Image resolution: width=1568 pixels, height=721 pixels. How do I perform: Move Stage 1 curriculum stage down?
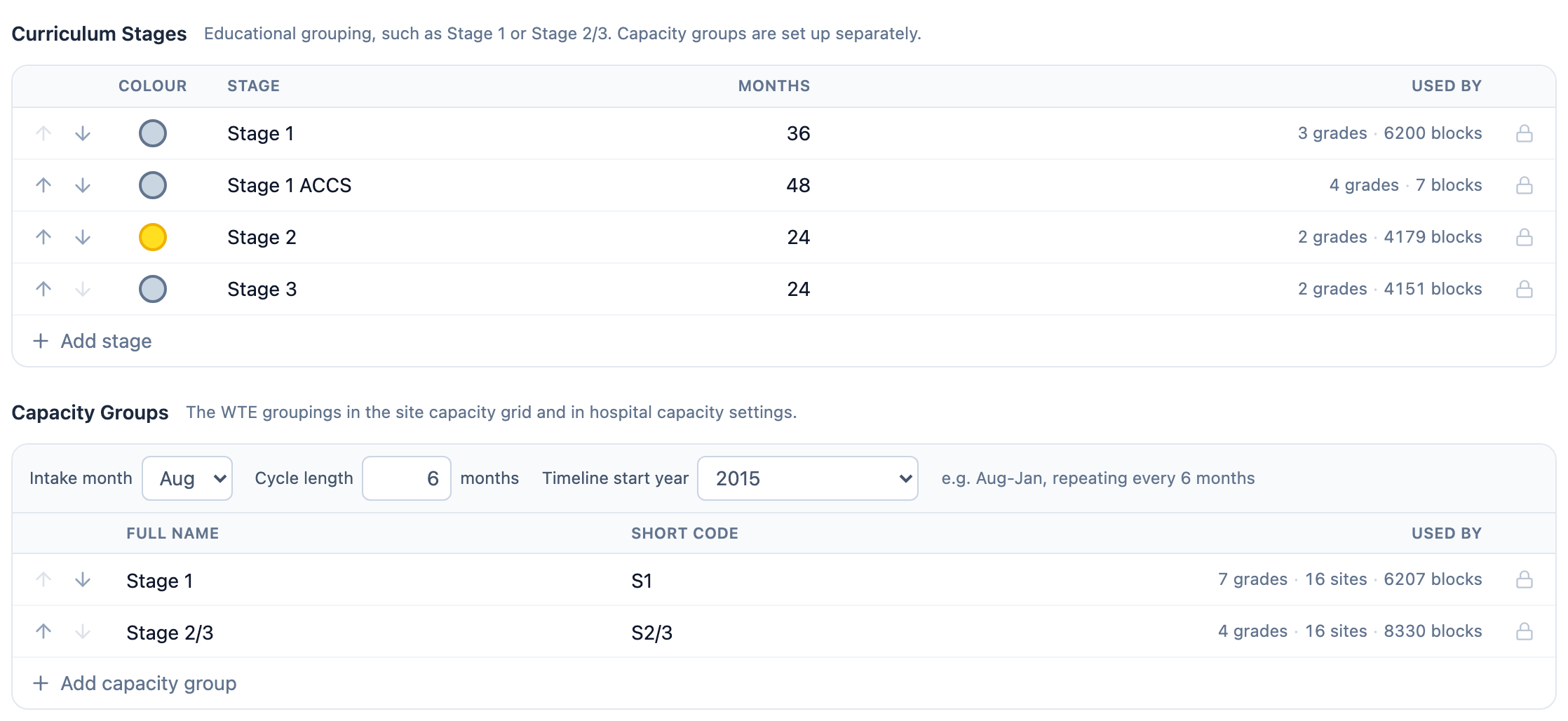(83, 133)
